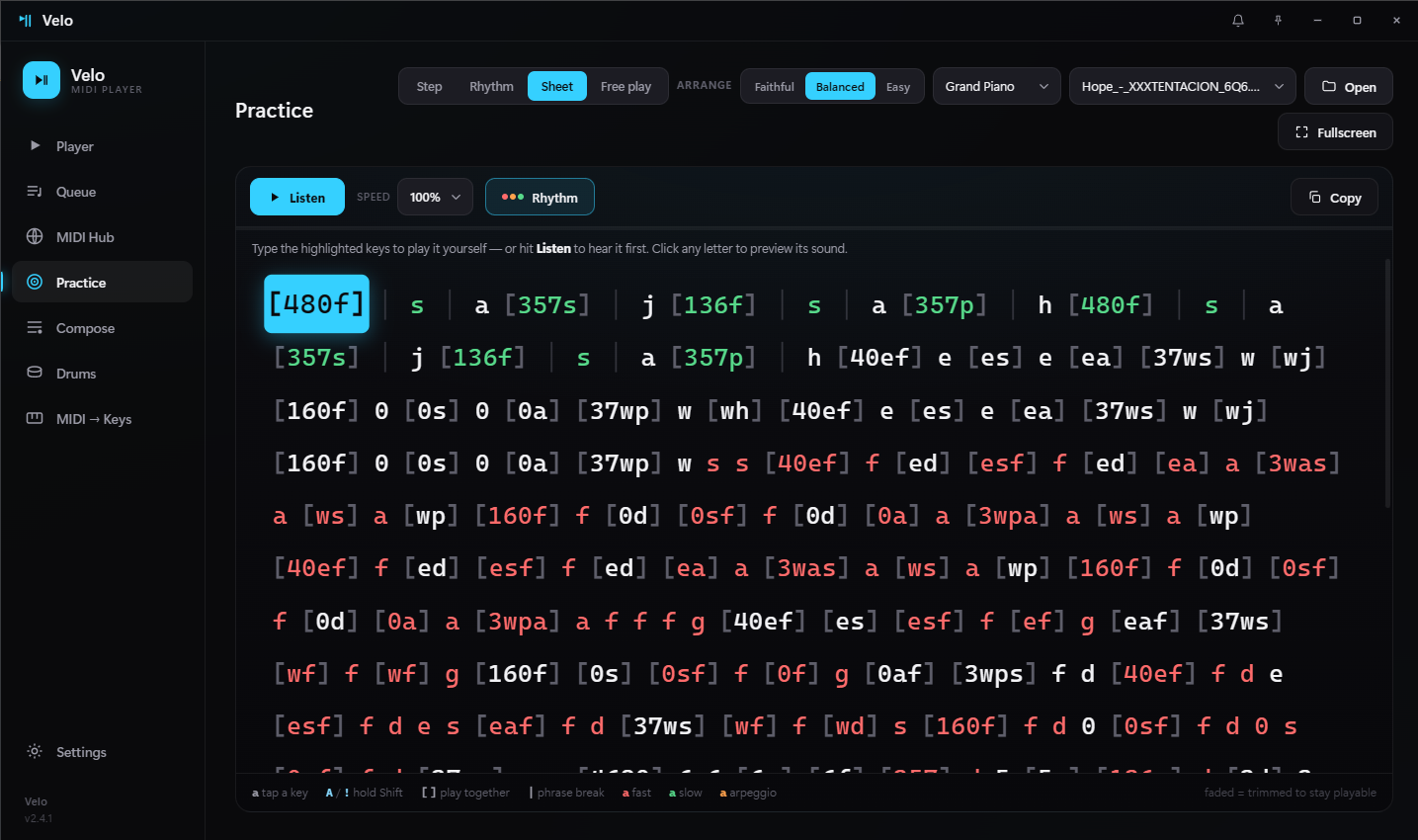Viewport: 1418px width, 840px height.
Task: Open the Hope XXXTENTACION song dropdown
Action: [1182, 86]
